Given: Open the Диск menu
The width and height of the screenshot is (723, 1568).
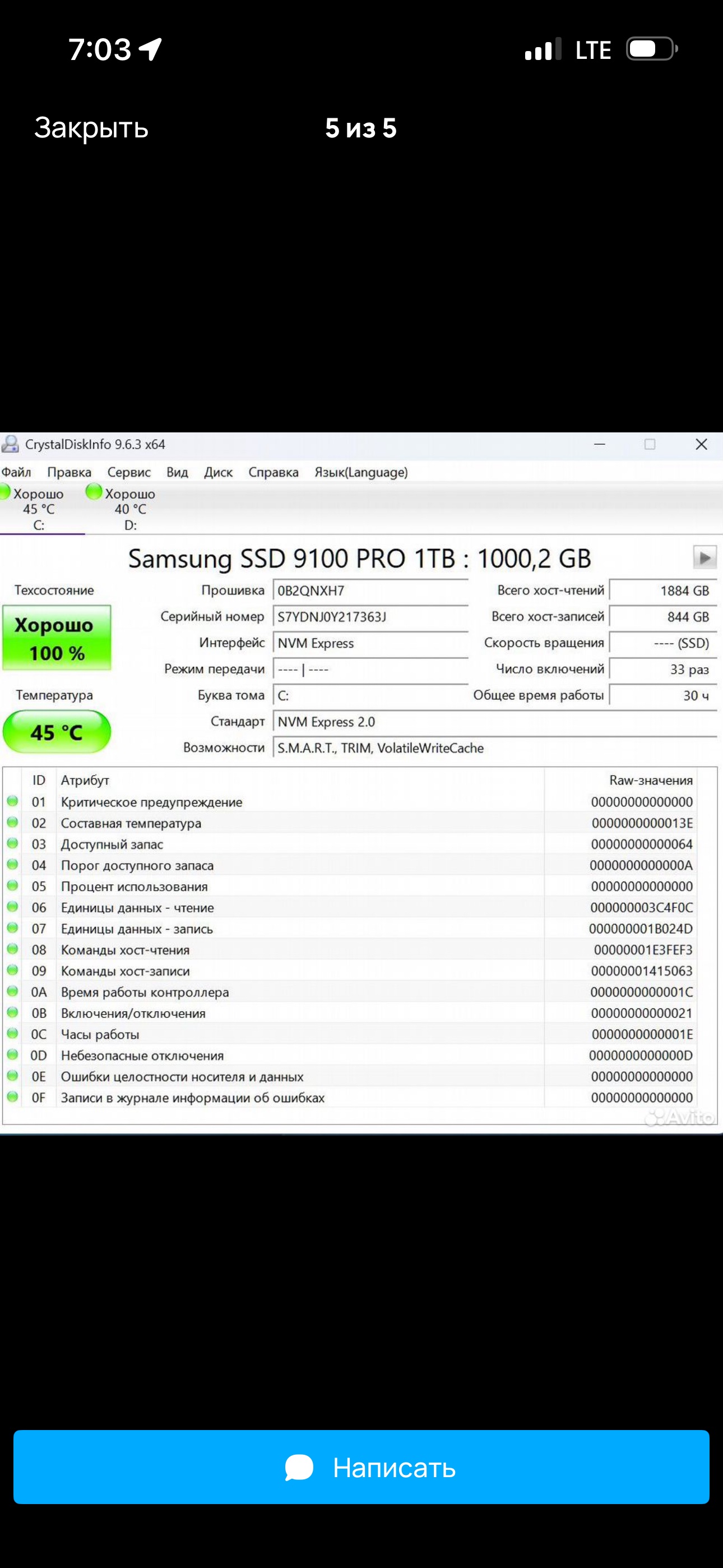Looking at the screenshot, I should (219, 472).
